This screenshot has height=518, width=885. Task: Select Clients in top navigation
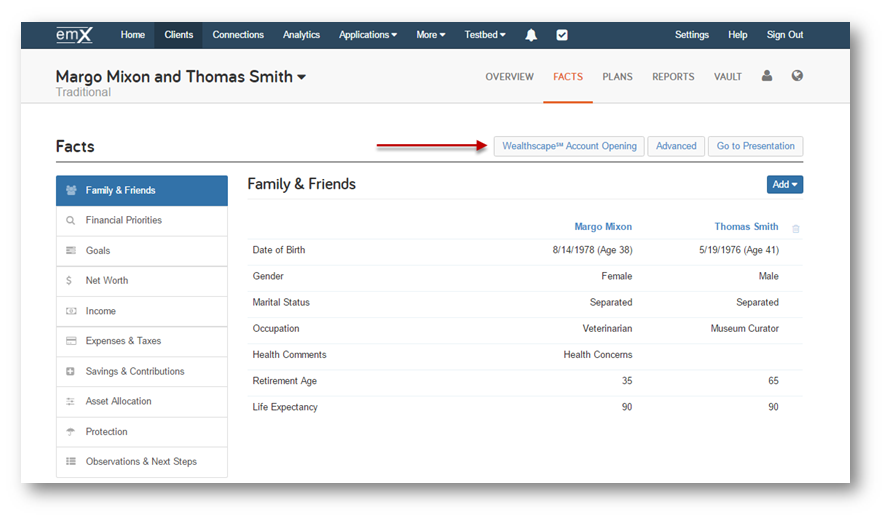[x=178, y=35]
